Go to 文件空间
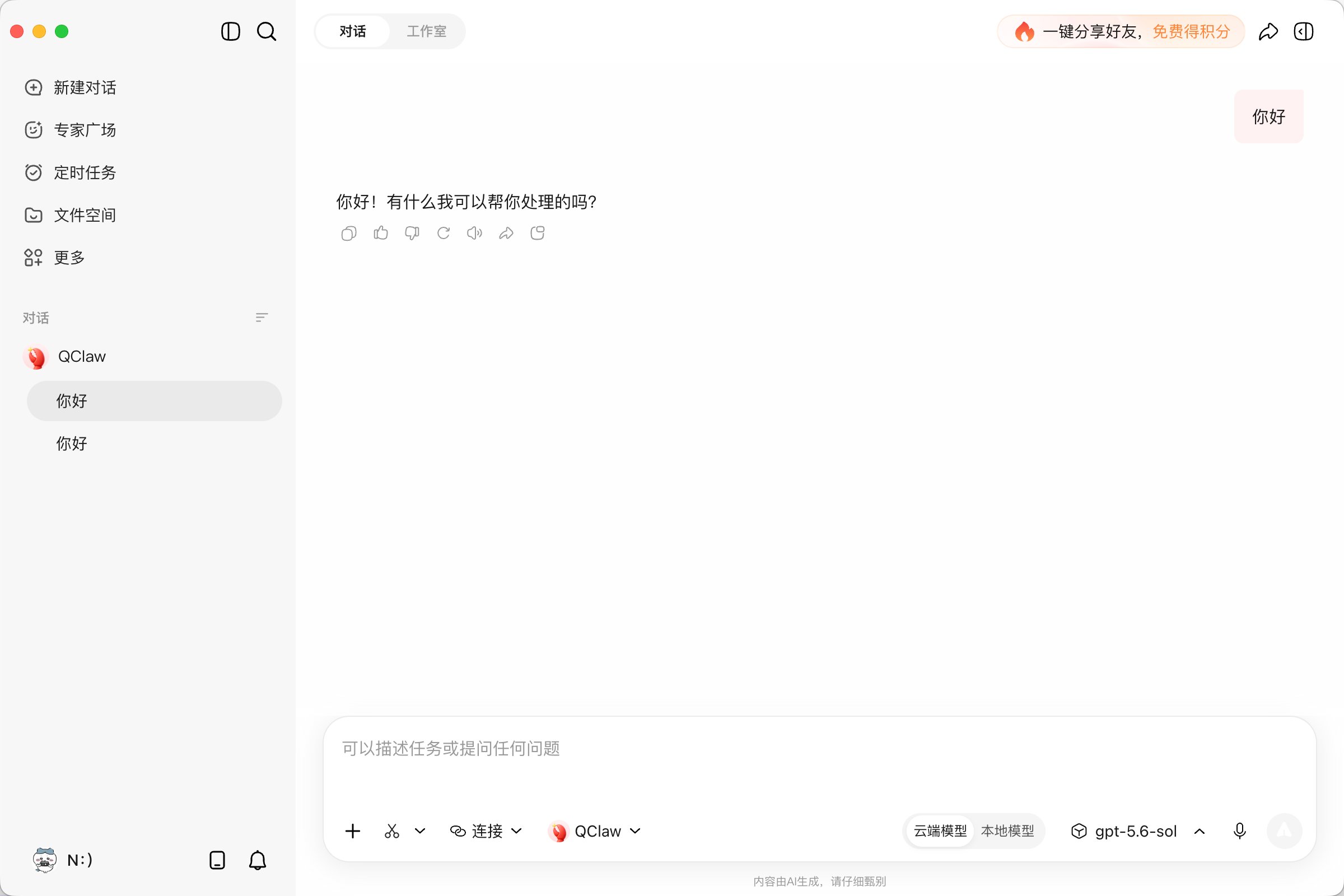Screen dimensions: 1344x896 coord(71,215)
